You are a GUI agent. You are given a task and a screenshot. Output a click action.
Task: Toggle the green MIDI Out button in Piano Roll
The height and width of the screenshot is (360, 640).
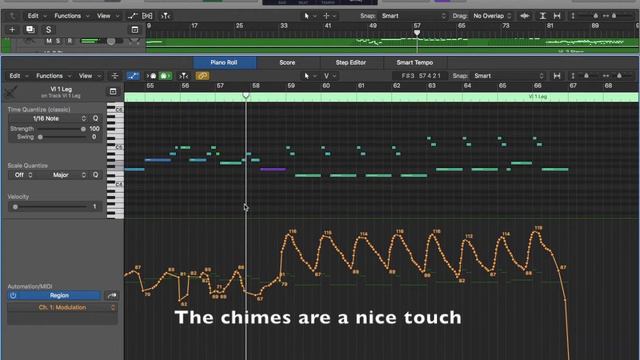pyautogui.click(x=165, y=76)
